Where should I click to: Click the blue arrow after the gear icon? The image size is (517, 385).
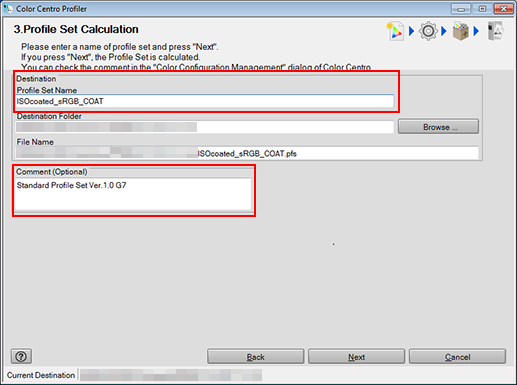(x=444, y=31)
